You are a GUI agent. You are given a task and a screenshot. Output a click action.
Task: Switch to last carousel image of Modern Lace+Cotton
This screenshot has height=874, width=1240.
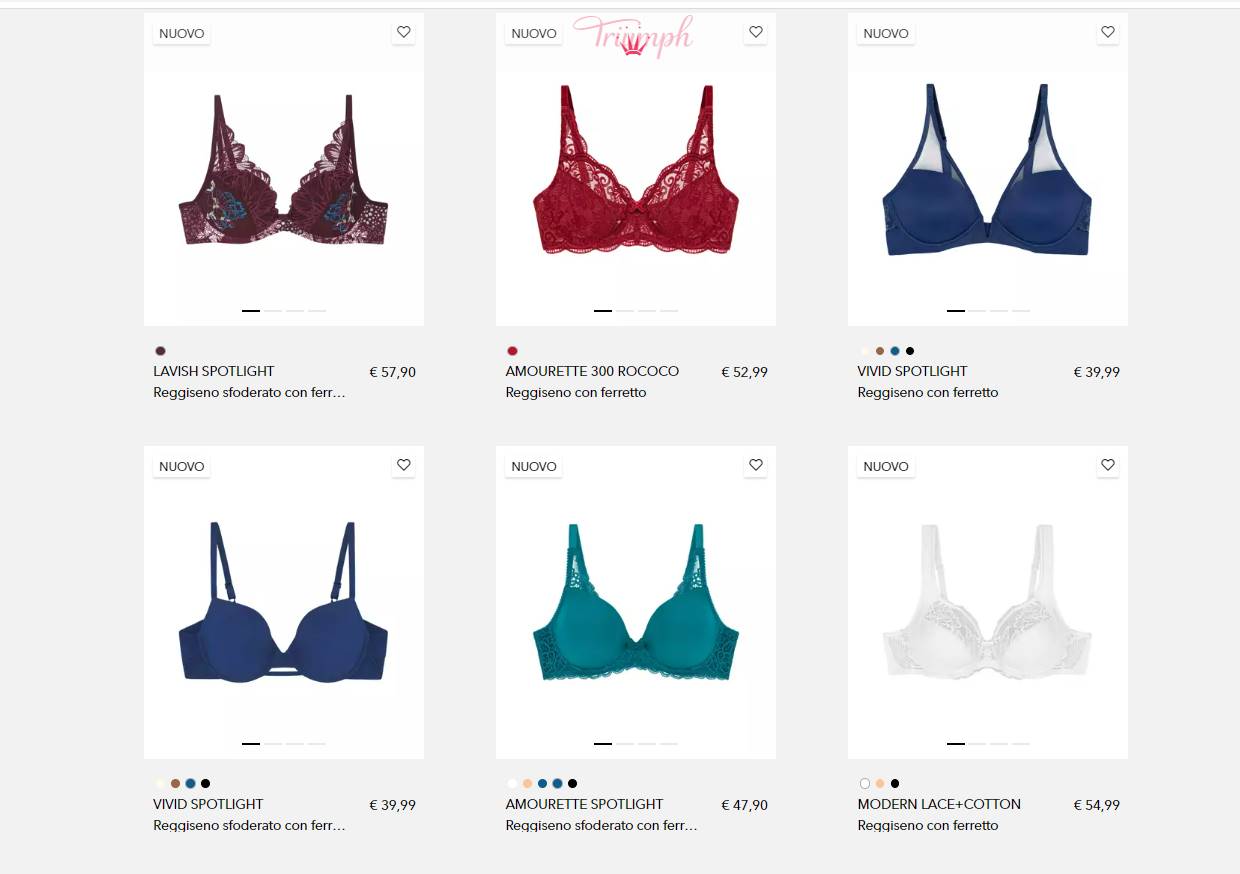pyautogui.click(x=1021, y=744)
